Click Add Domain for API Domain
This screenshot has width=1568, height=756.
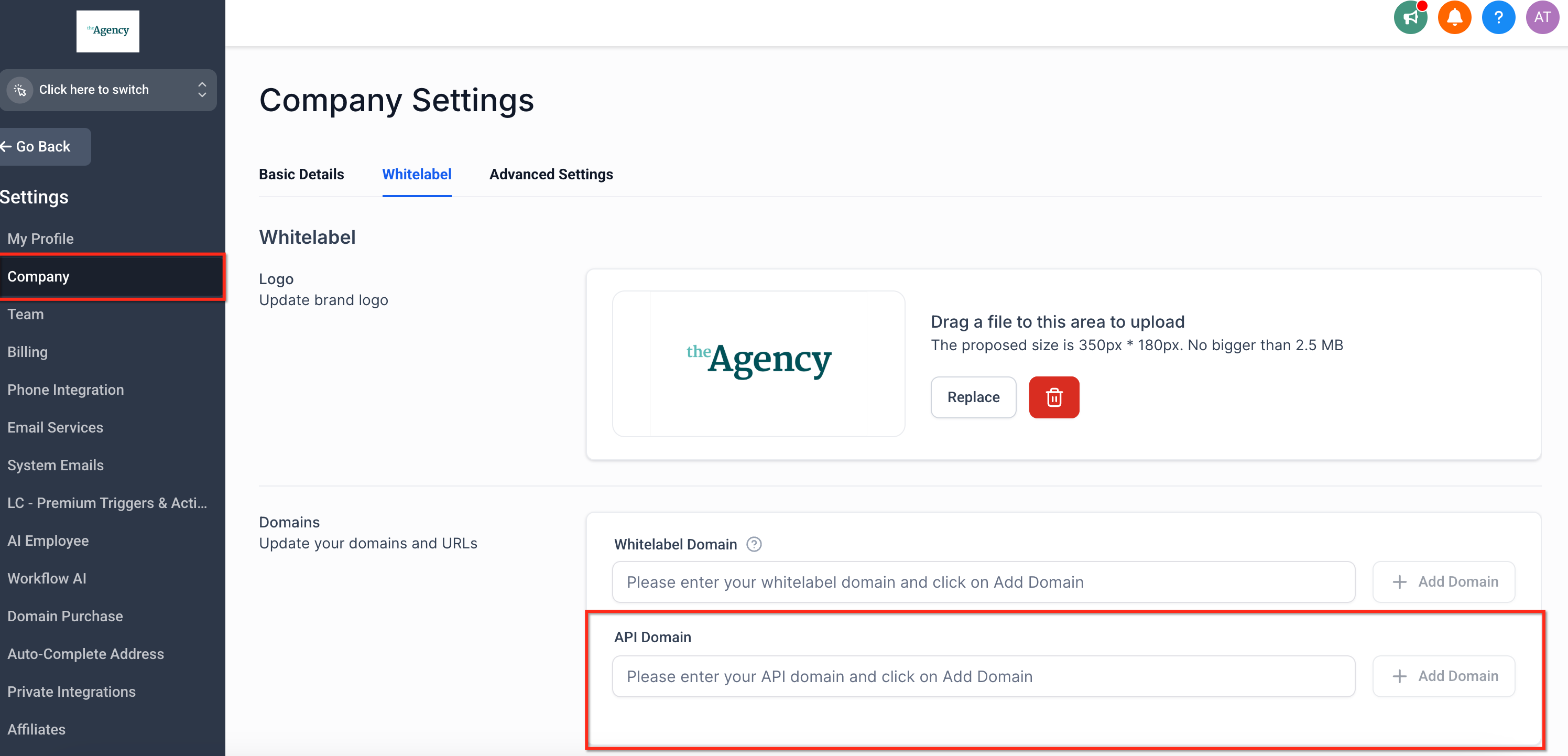1443,676
